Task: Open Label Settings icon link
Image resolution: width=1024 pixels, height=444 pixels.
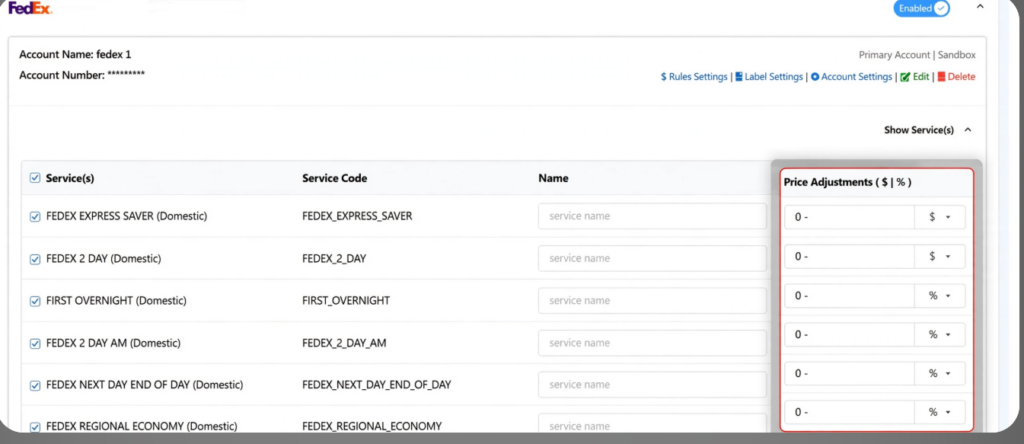Action: (x=769, y=77)
